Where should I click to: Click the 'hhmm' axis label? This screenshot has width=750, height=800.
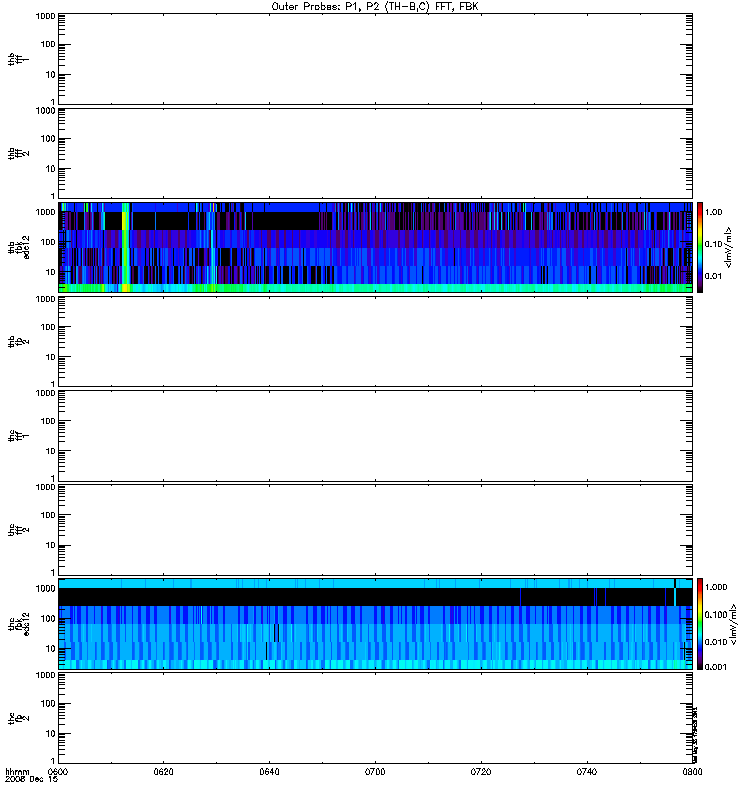[x=17, y=772]
